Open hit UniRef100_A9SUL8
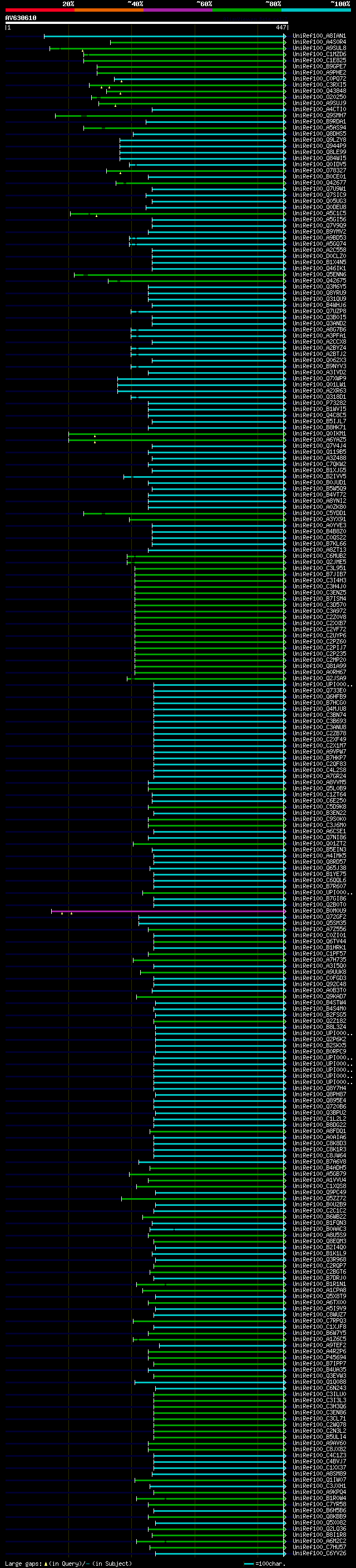 [x=319, y=48]
